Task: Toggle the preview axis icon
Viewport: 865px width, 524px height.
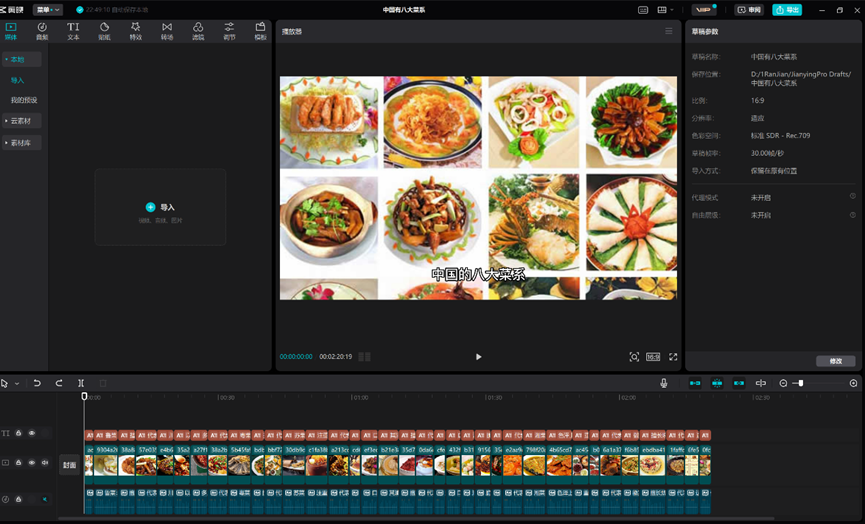Action: coord(761,383)
